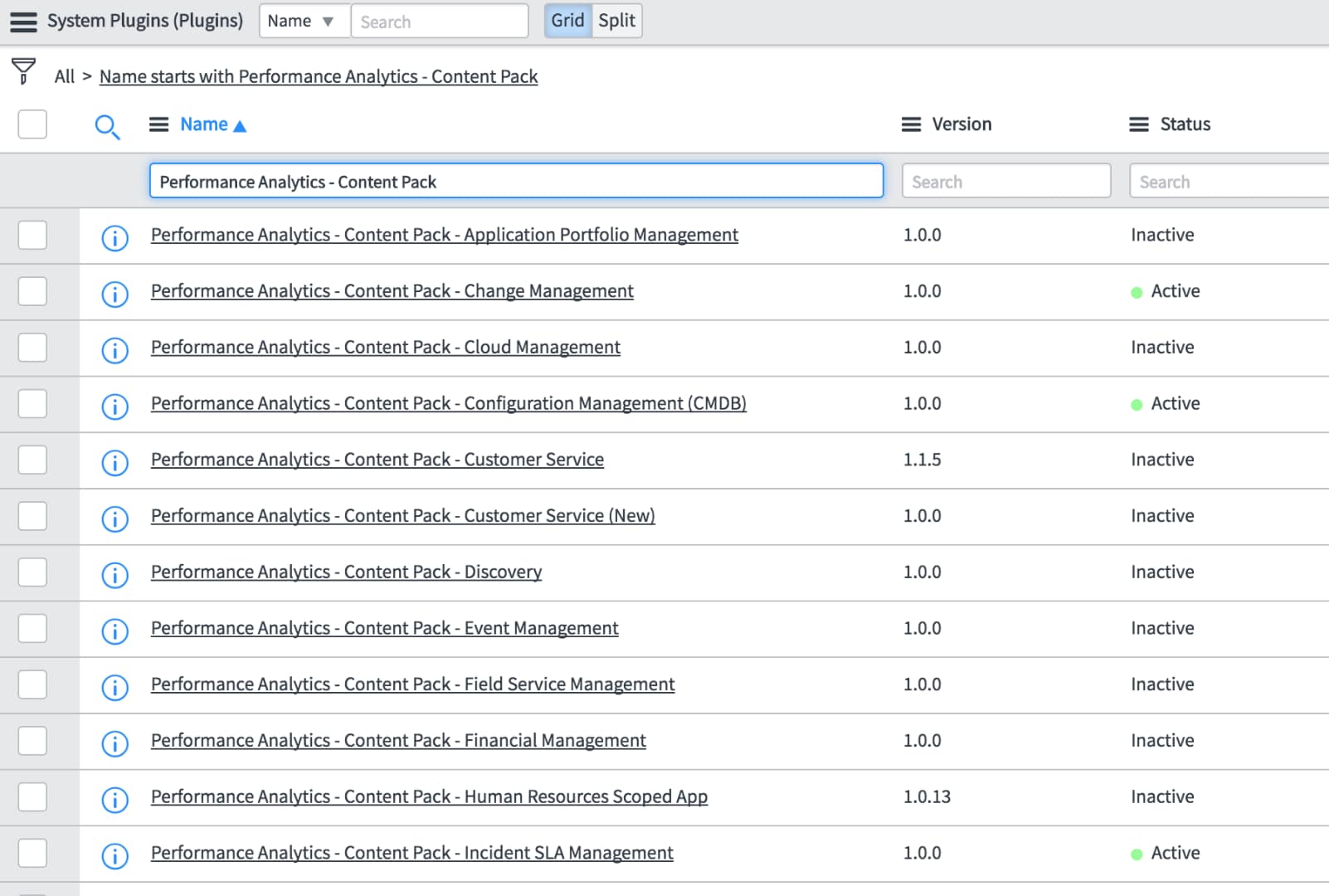Open Change Management content pack link
The height and width of the screenshot is (896, 1329).
(392, 291)
